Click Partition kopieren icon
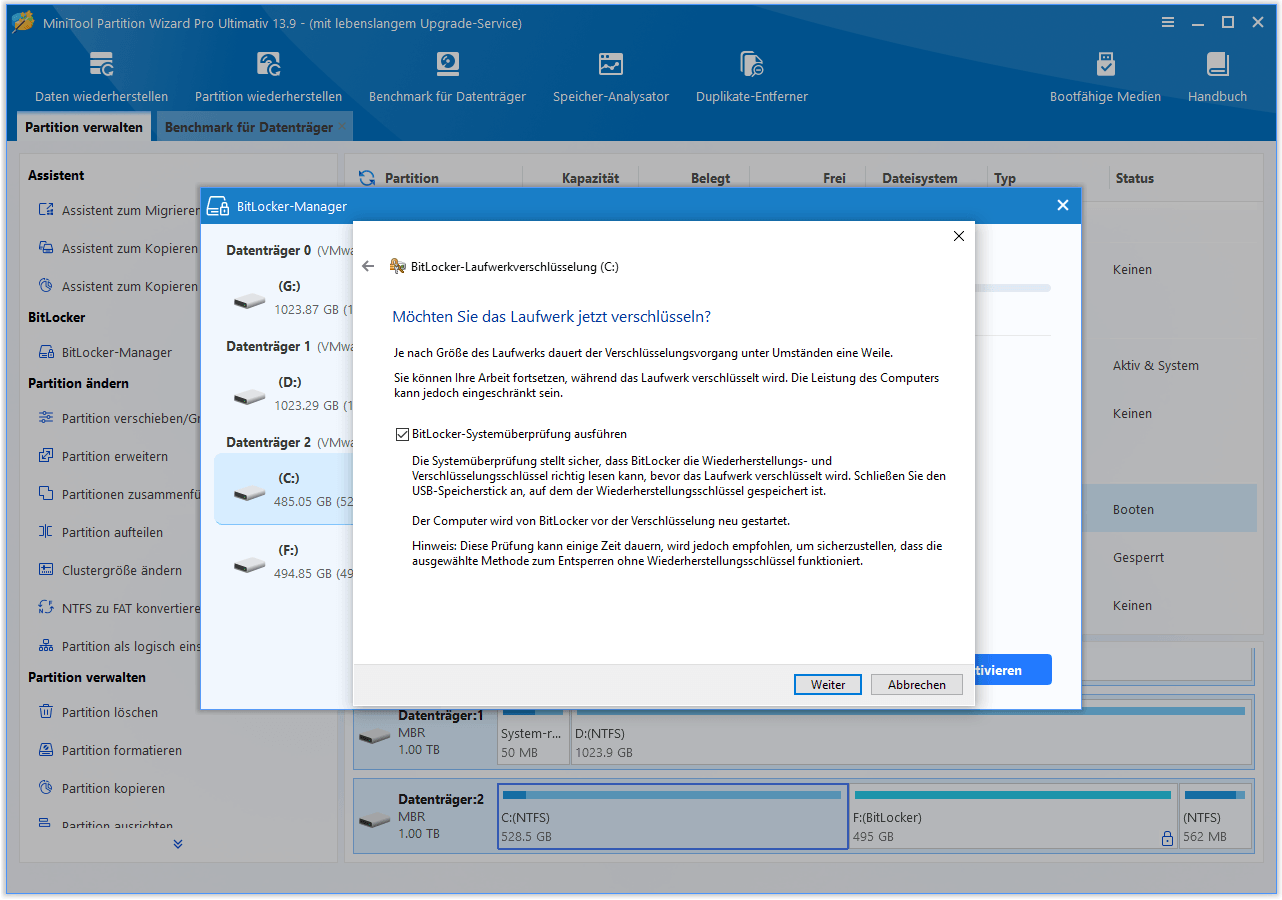The width and height of the screenshot is (1282, 900). [x=46, y=788]
